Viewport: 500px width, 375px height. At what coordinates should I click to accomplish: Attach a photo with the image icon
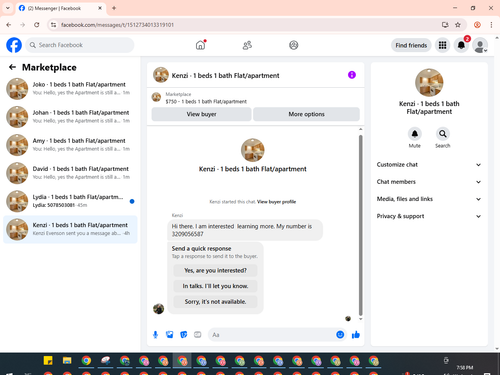tap(170, 335)
